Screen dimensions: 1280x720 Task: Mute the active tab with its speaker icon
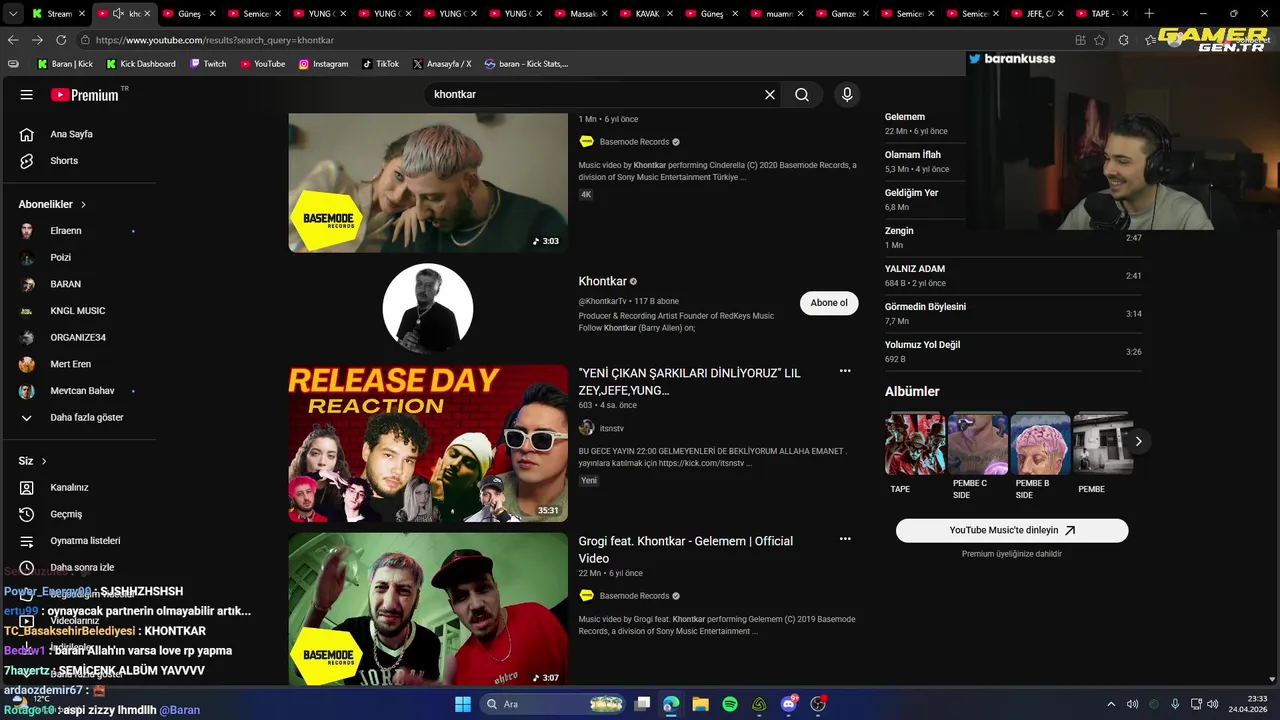click(118, 13)
